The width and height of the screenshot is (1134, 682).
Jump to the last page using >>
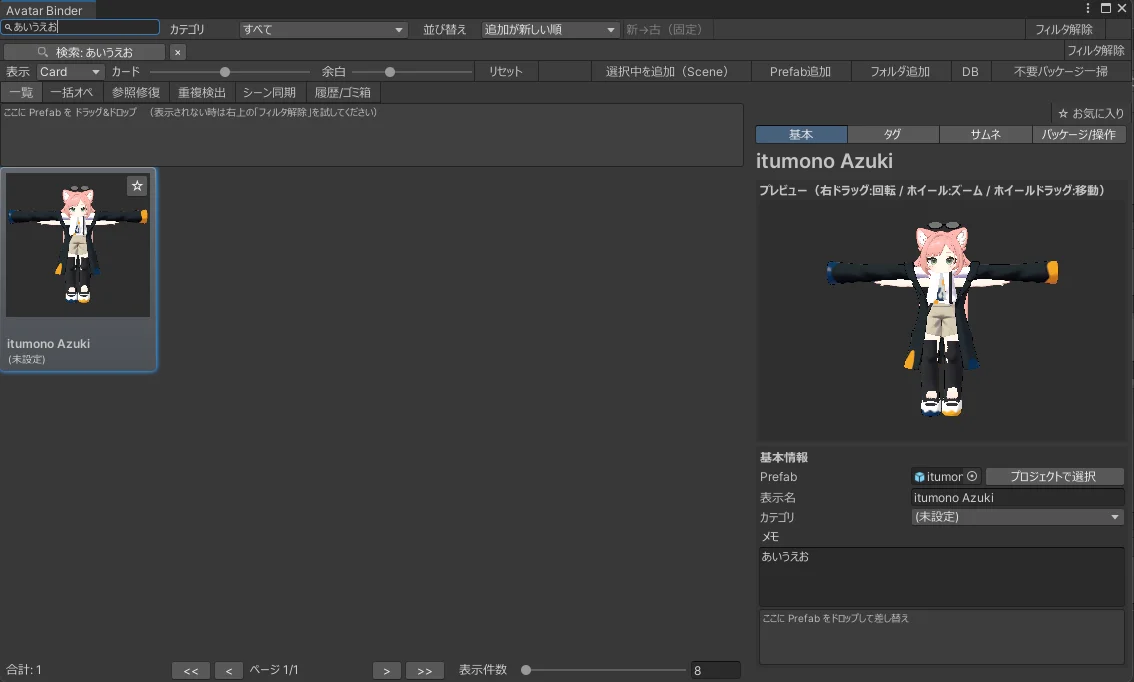pyautogui.click(x=424, y=670)
